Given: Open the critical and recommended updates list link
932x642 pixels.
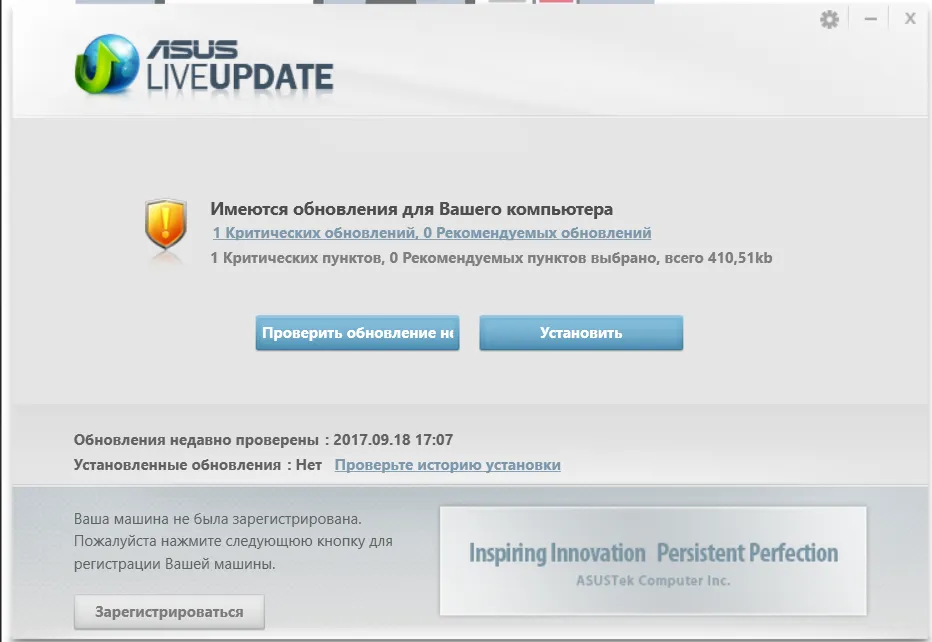Looking at the screenshot, I should click(x=432, y=233).
